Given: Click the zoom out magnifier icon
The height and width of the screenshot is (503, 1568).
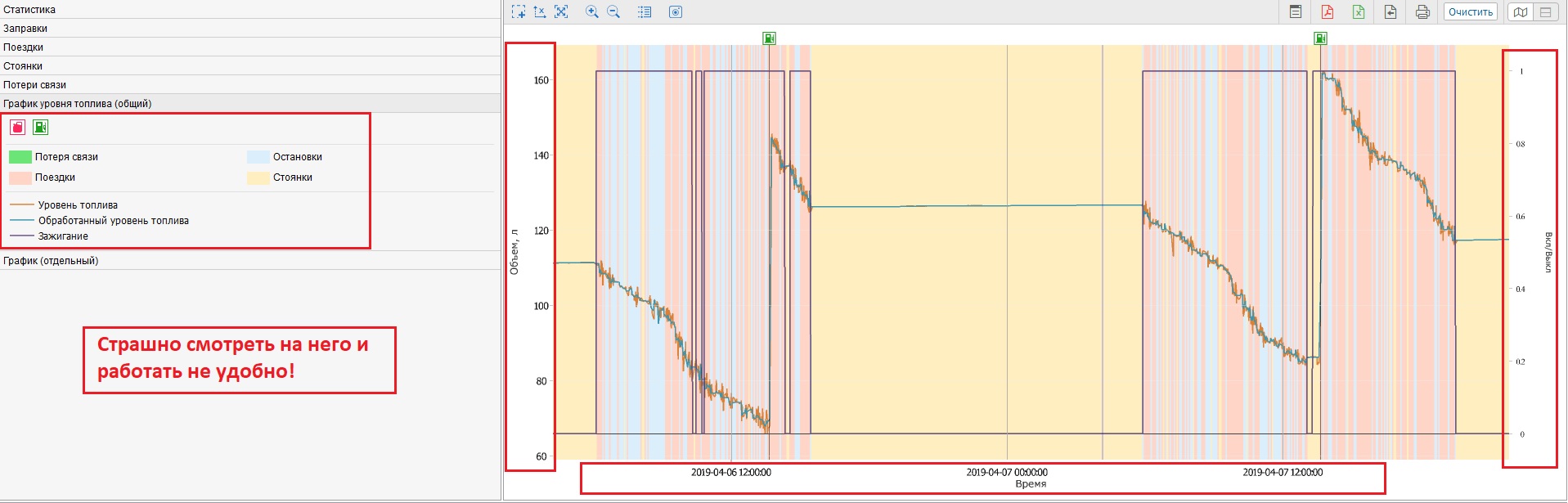Looking at the screenshot, I should tap(613, 11).
